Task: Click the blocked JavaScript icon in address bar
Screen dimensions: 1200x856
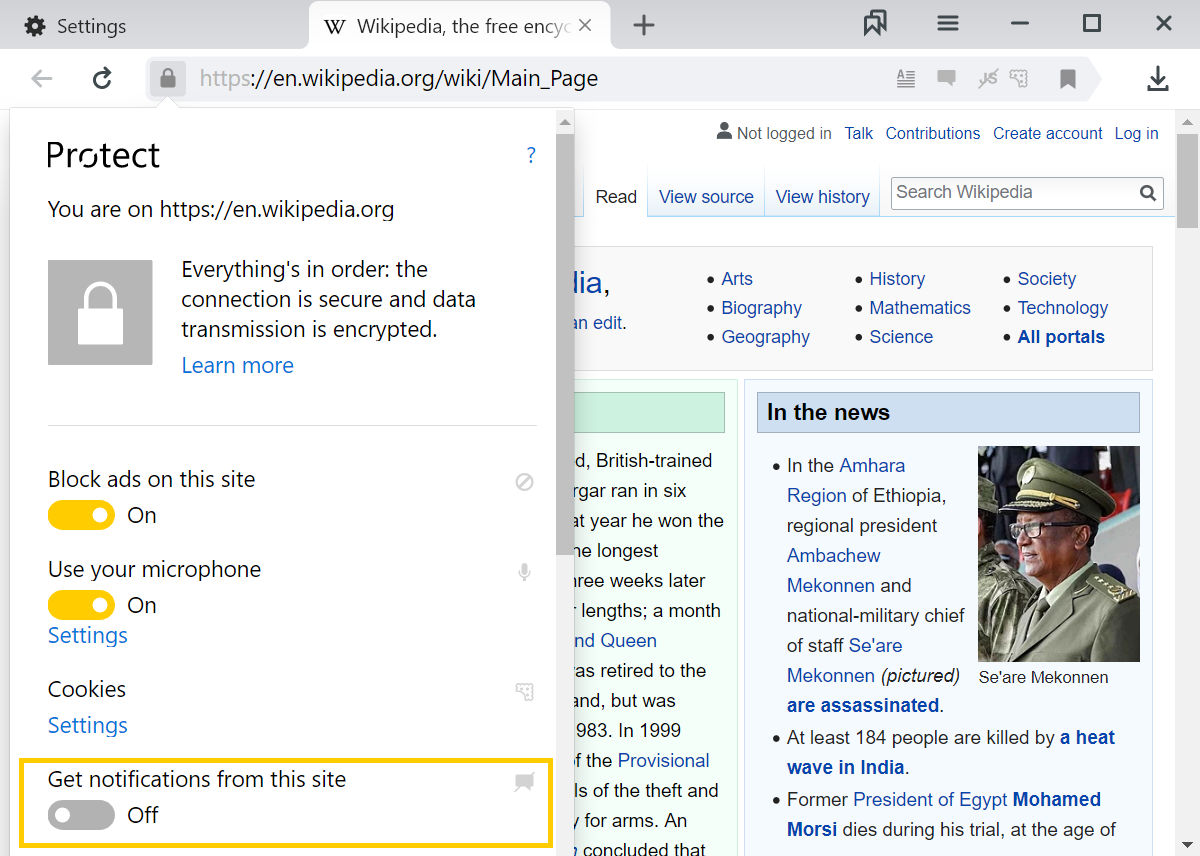Action: (988, 78)
